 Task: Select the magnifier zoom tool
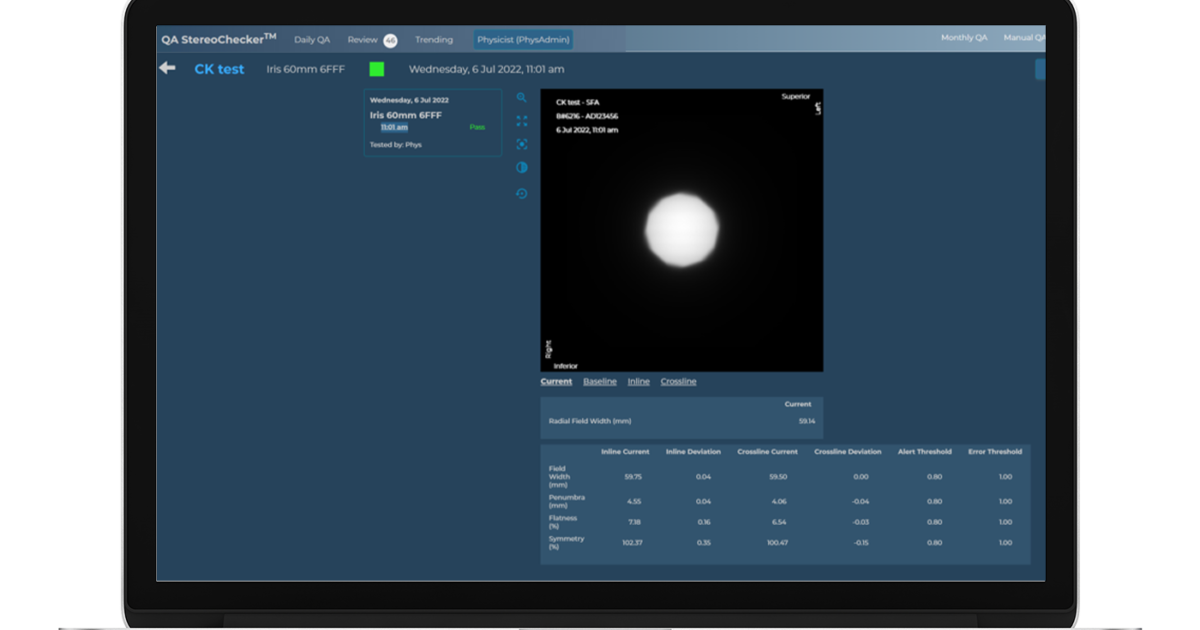pos(521,98)
